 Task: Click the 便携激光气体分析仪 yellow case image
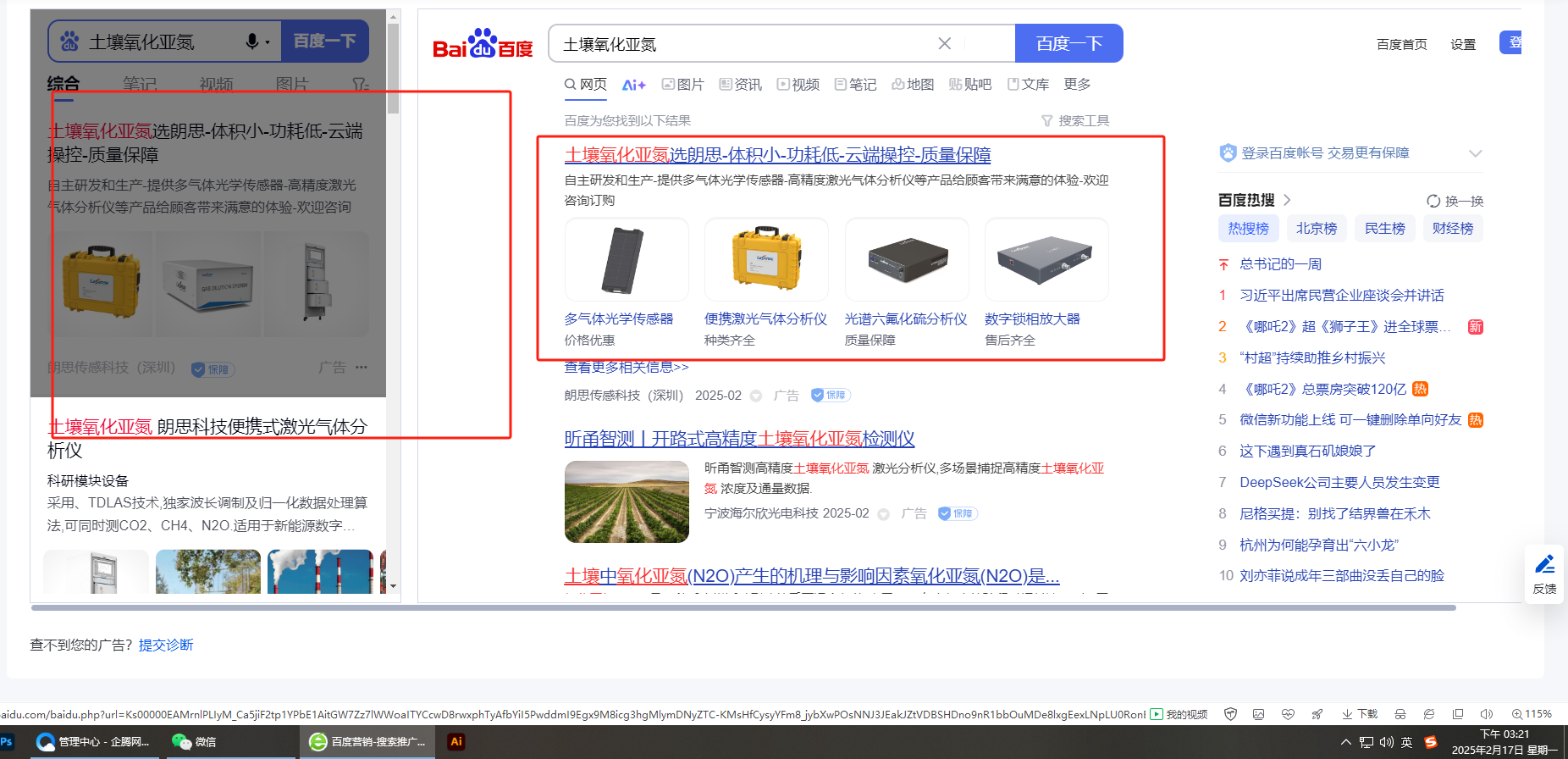pyautogui.click(x=766, y=259)
